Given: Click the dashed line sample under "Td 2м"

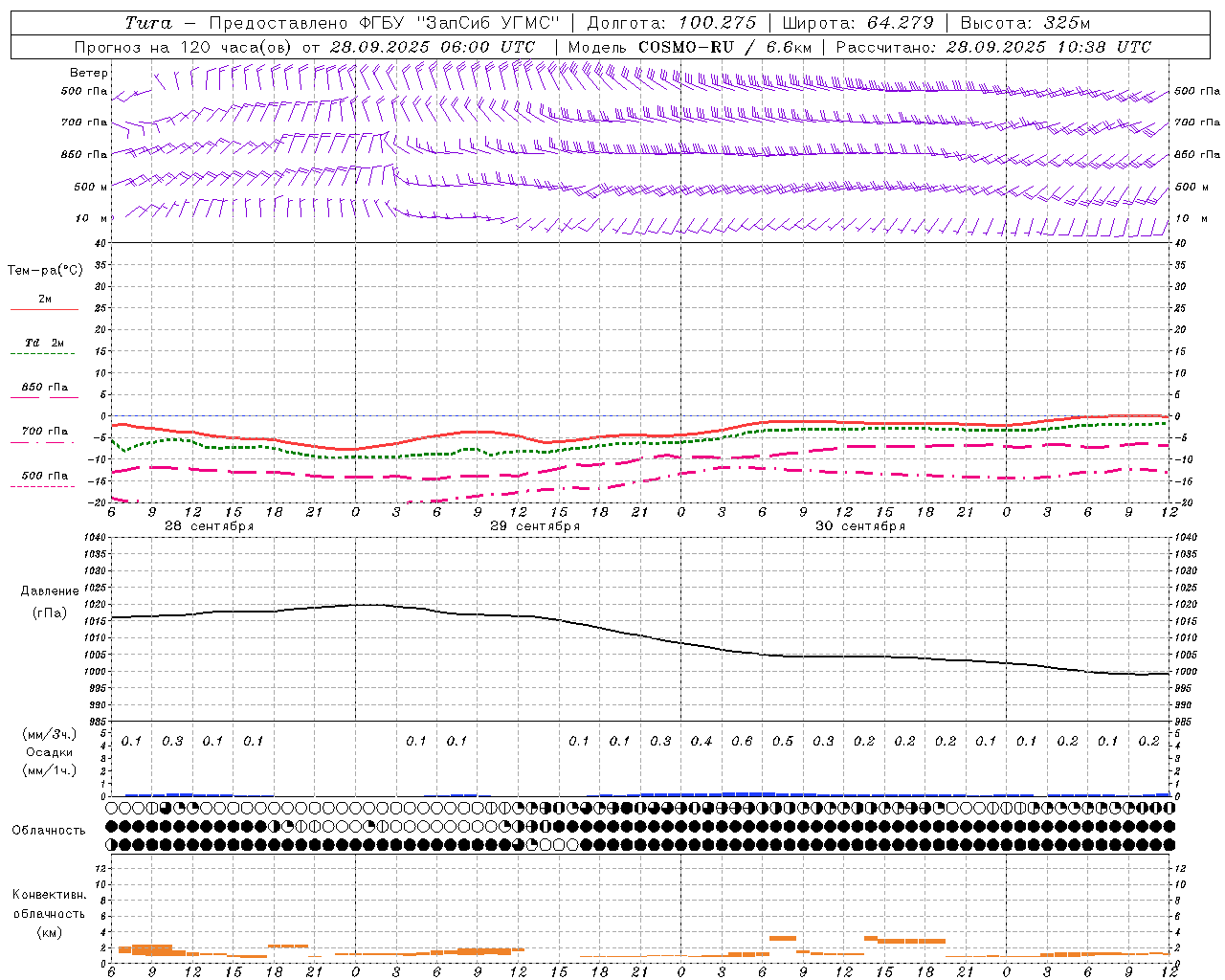Looking at the screenshot, I should (44, 354).
